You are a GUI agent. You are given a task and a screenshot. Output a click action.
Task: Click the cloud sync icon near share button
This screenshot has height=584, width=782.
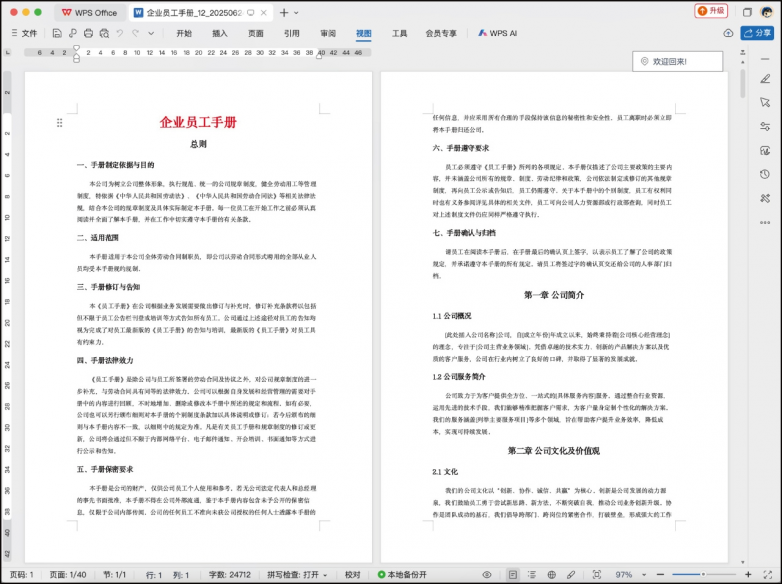click(x=728, y=33)
